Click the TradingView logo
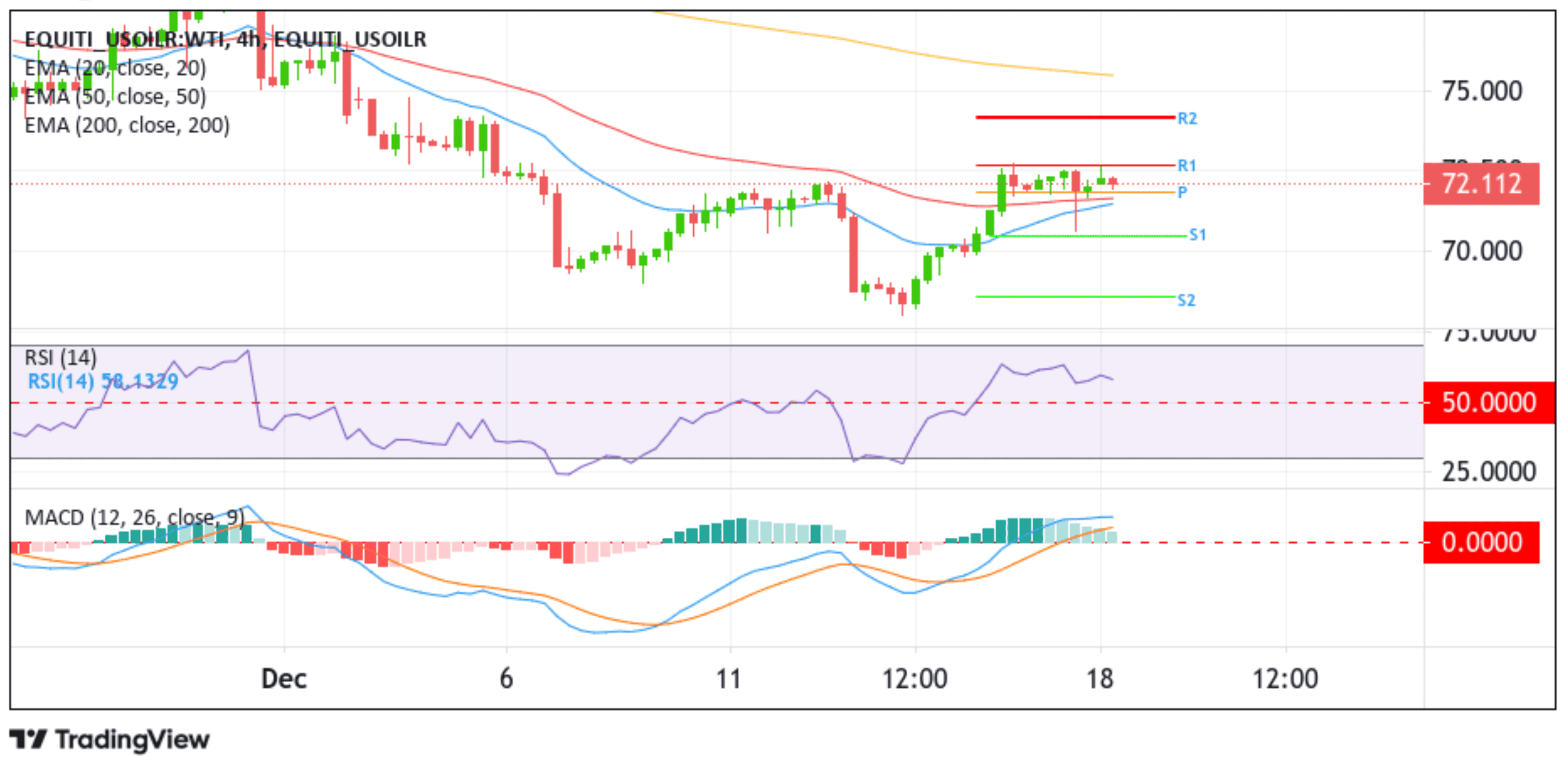 coord(28,740)
